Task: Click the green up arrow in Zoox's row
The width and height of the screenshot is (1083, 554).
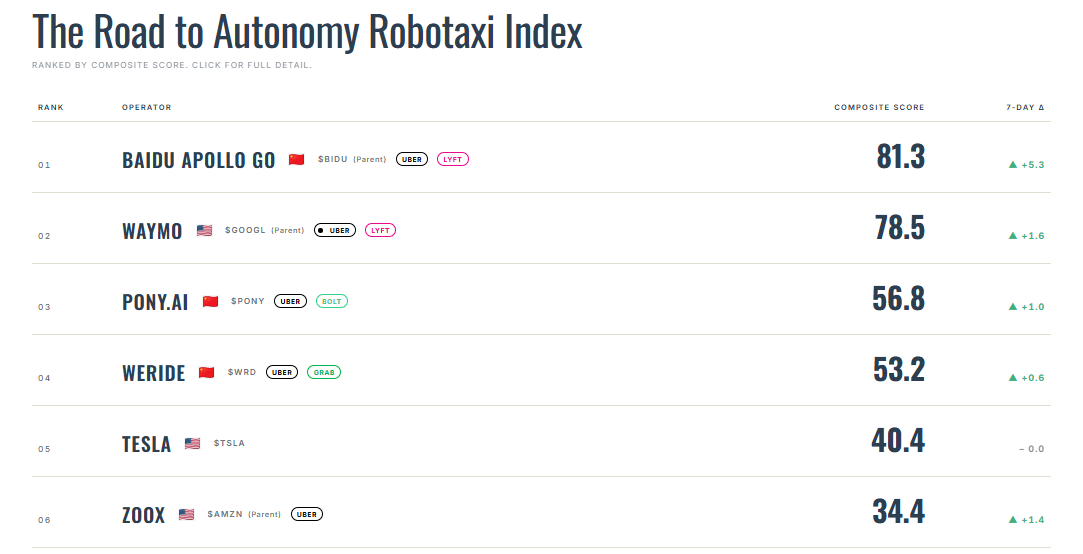Action: [1013, 519]
